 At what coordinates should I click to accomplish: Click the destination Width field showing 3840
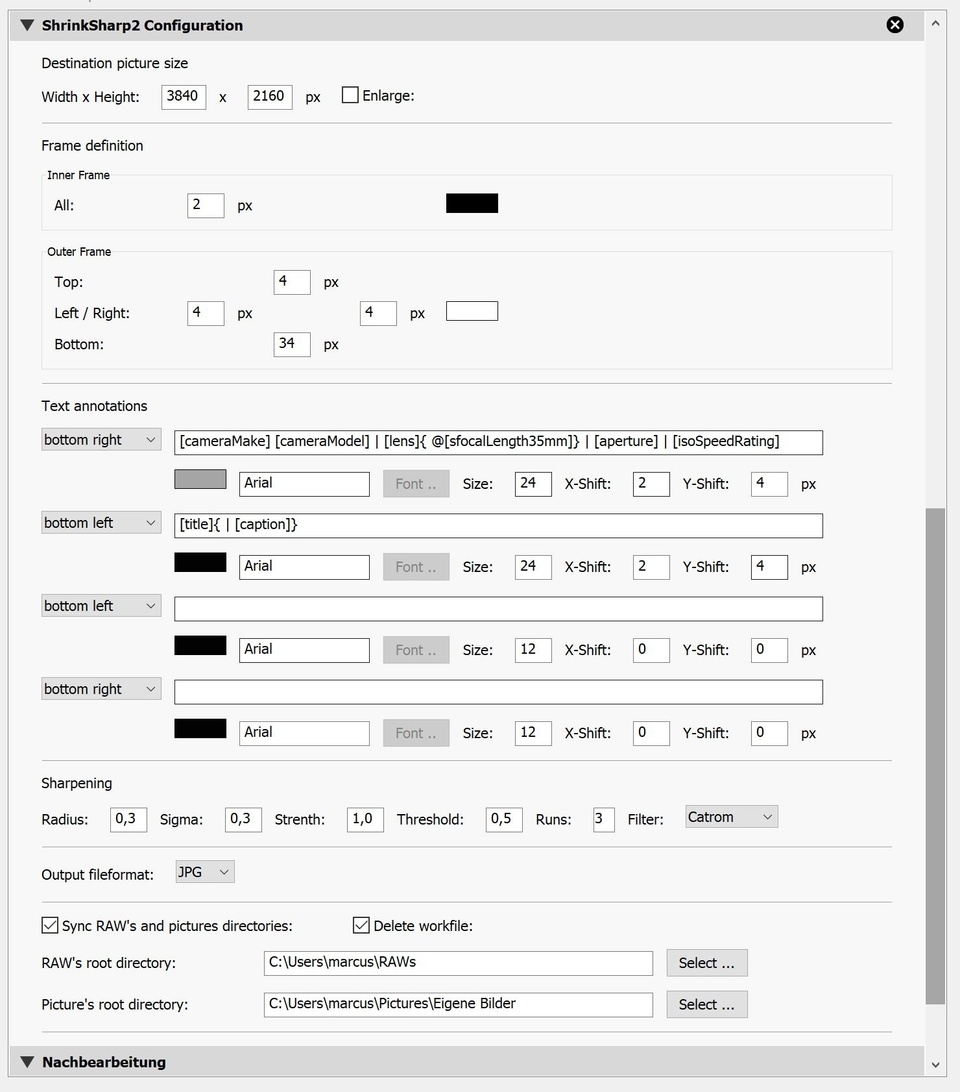[183, 97]
